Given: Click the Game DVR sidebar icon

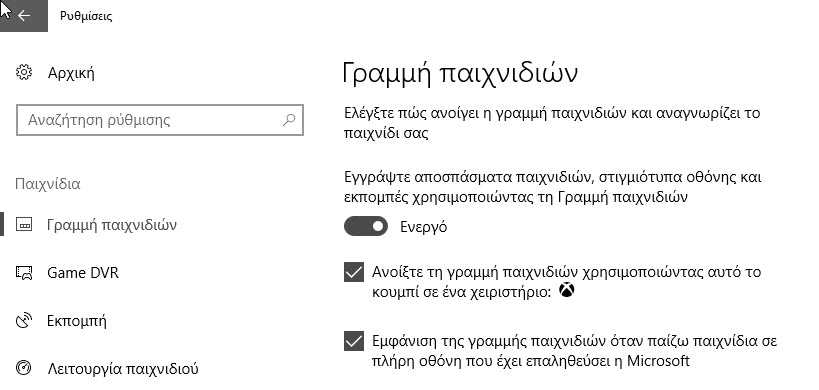Looking at the screenshot, I should 24,273.
